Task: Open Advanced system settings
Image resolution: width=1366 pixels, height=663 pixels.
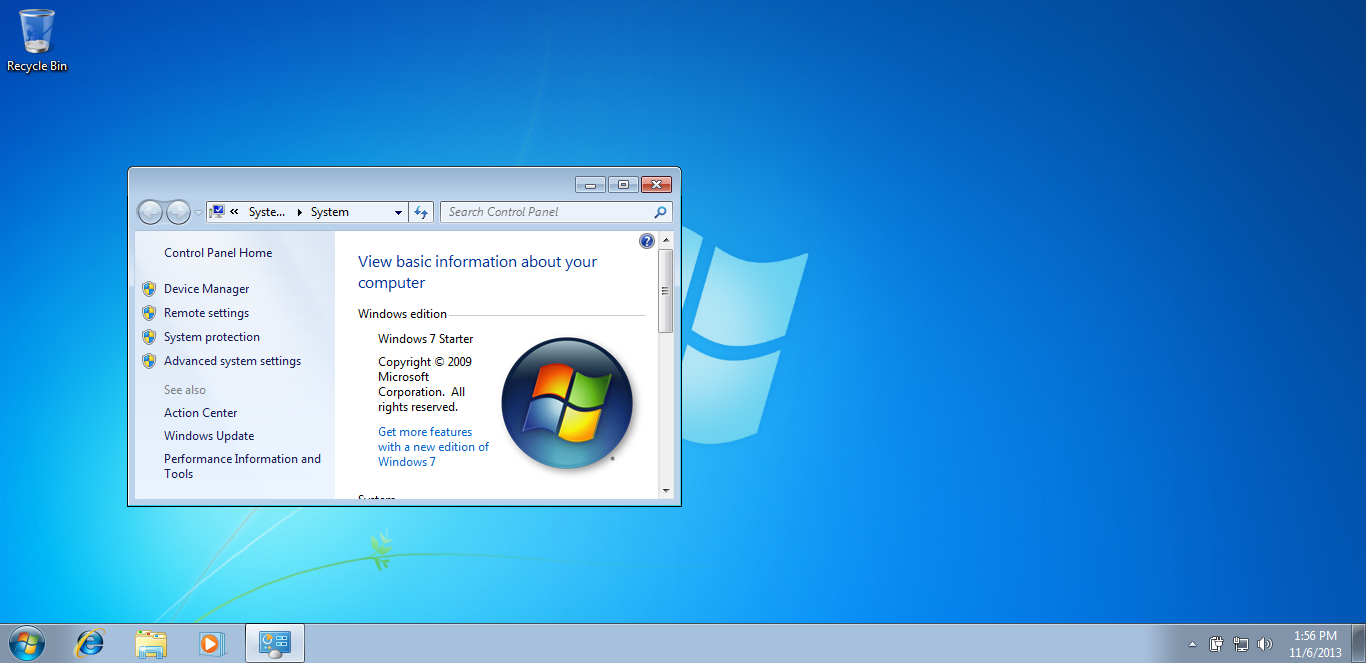Action: click(232, 361)
